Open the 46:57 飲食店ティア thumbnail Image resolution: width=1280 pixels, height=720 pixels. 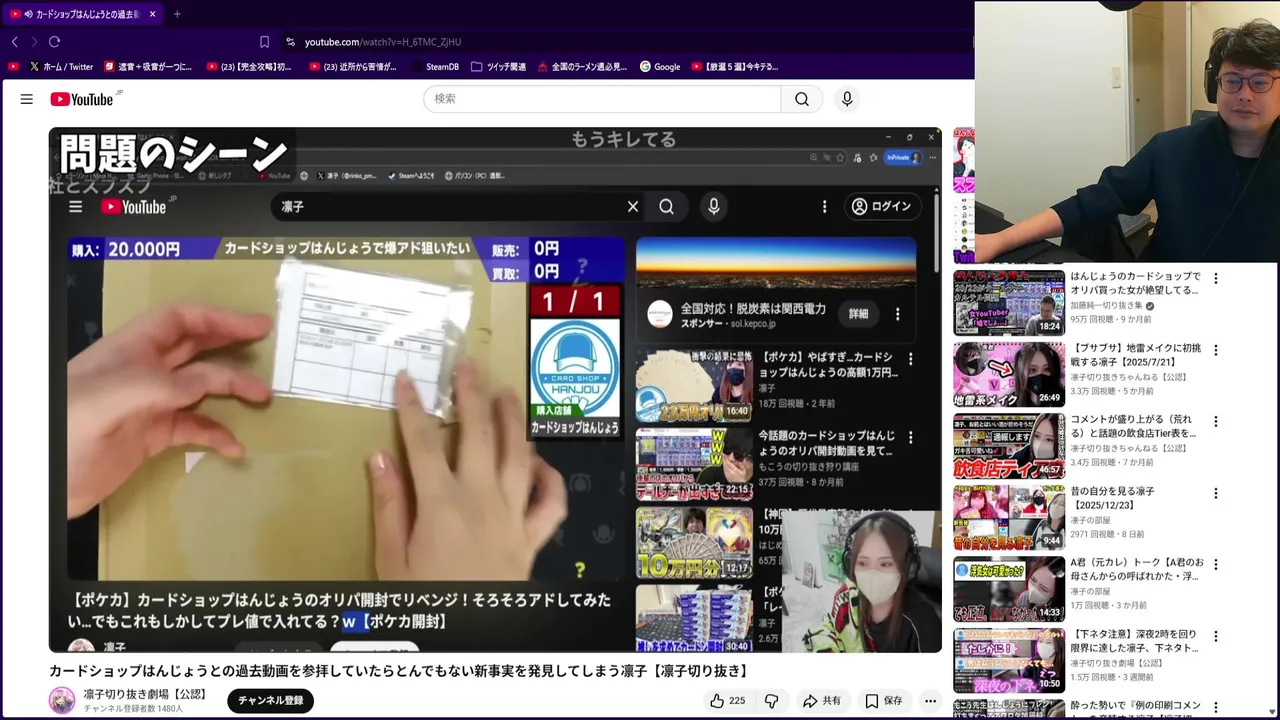click(1009, 445)
